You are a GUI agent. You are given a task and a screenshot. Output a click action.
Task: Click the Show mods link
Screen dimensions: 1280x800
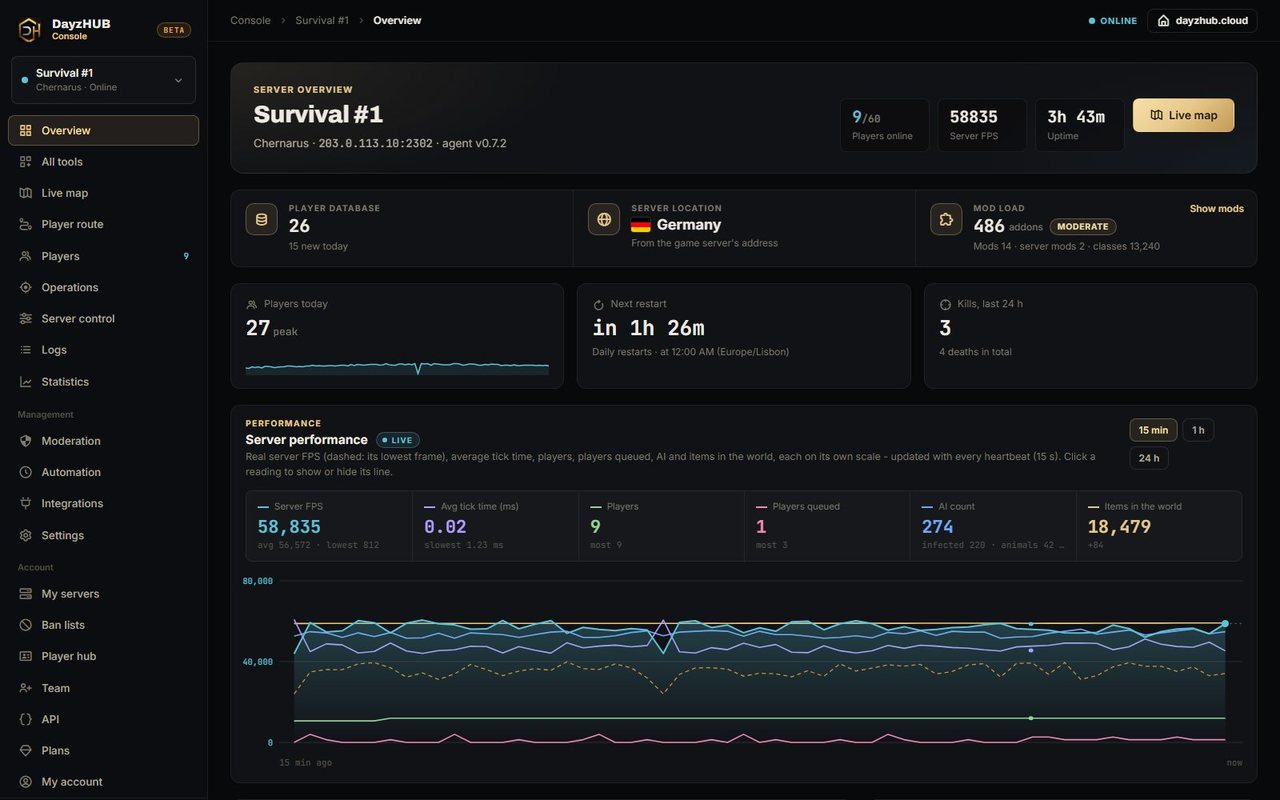[x=1216, y=209]
